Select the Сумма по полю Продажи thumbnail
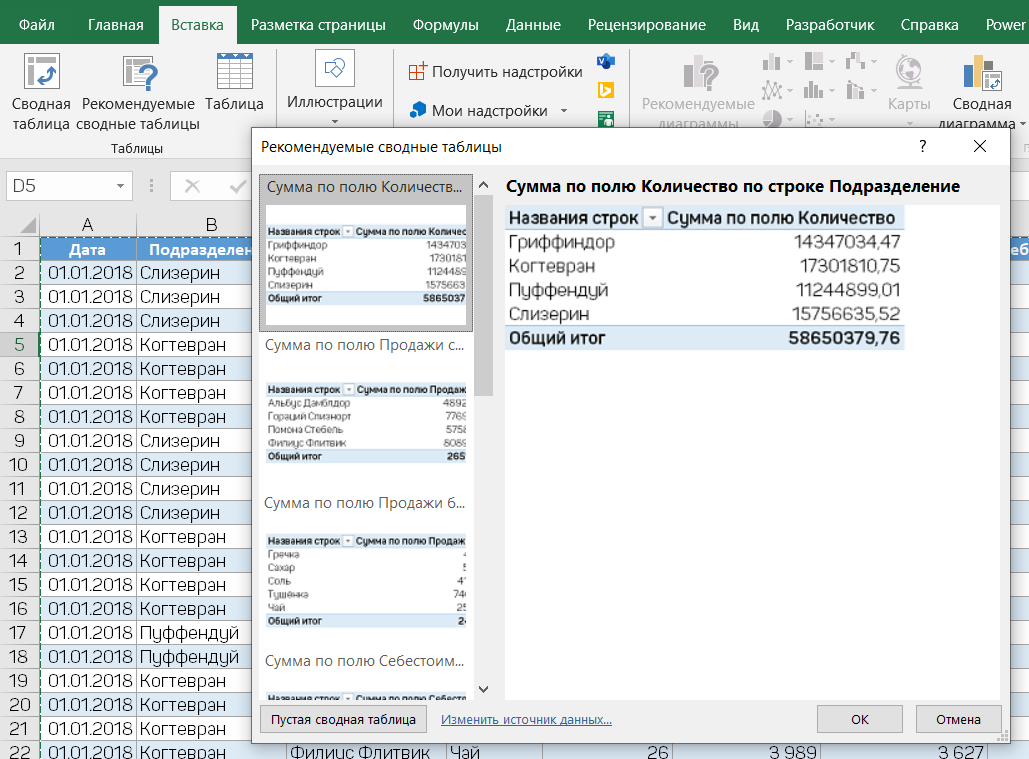The image size is (1029, 759). (x=366, y=405)
